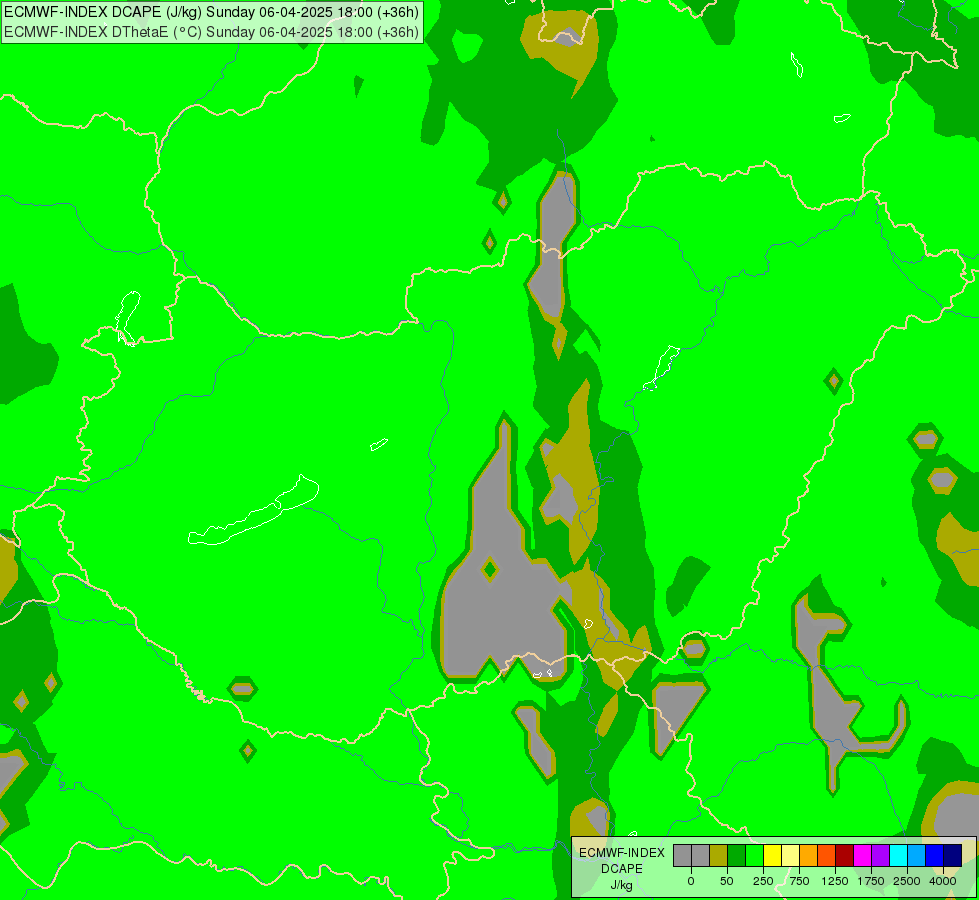Image resolution: width=979 pixels, height=900 pixels.
Task: Click the long white lake outline in map center-left
Action: point(254,510)
